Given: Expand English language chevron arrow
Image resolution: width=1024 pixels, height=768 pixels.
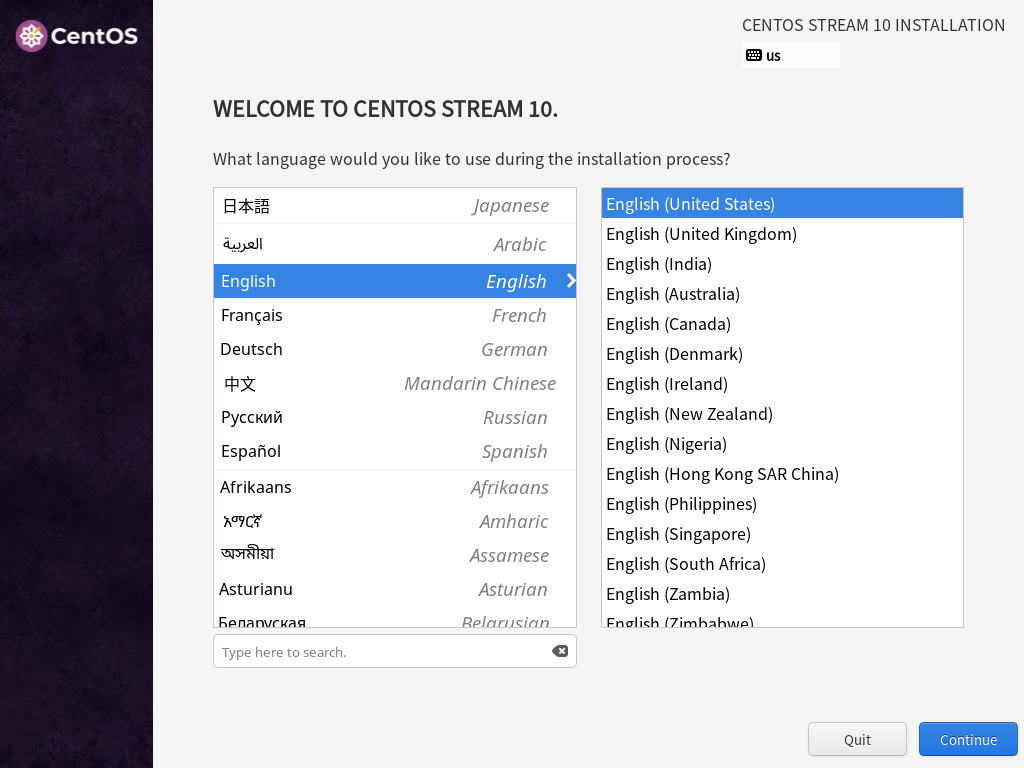Looking at the screenshot, I should click(571, 281).
